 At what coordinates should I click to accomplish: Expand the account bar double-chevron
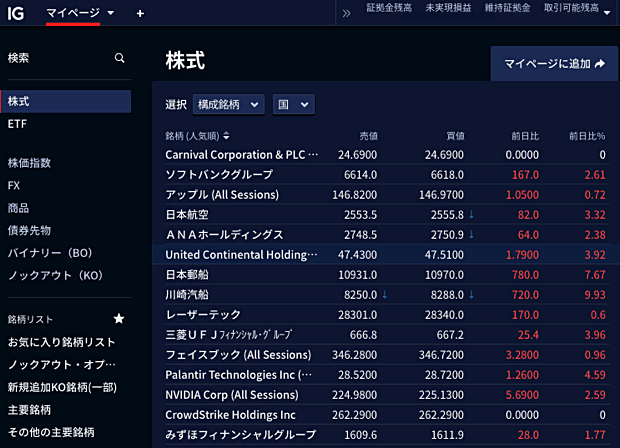(x=346, y=14)
